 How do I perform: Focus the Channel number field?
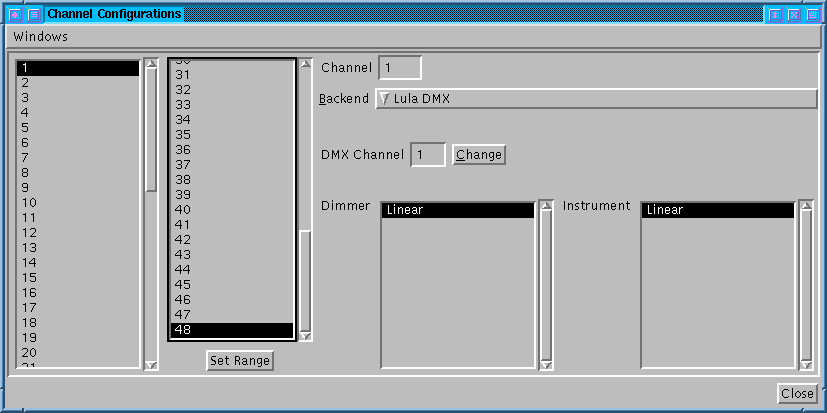[x=400, y=68]
